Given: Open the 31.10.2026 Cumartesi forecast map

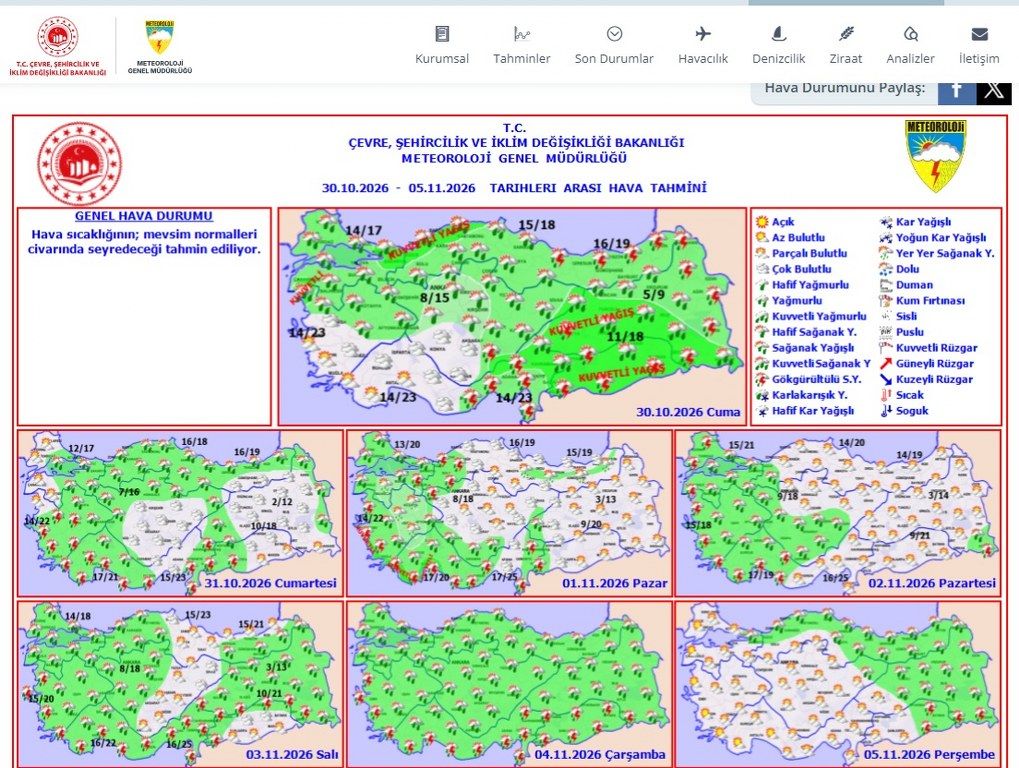Looking at the screenshot, I should (180, 513).
